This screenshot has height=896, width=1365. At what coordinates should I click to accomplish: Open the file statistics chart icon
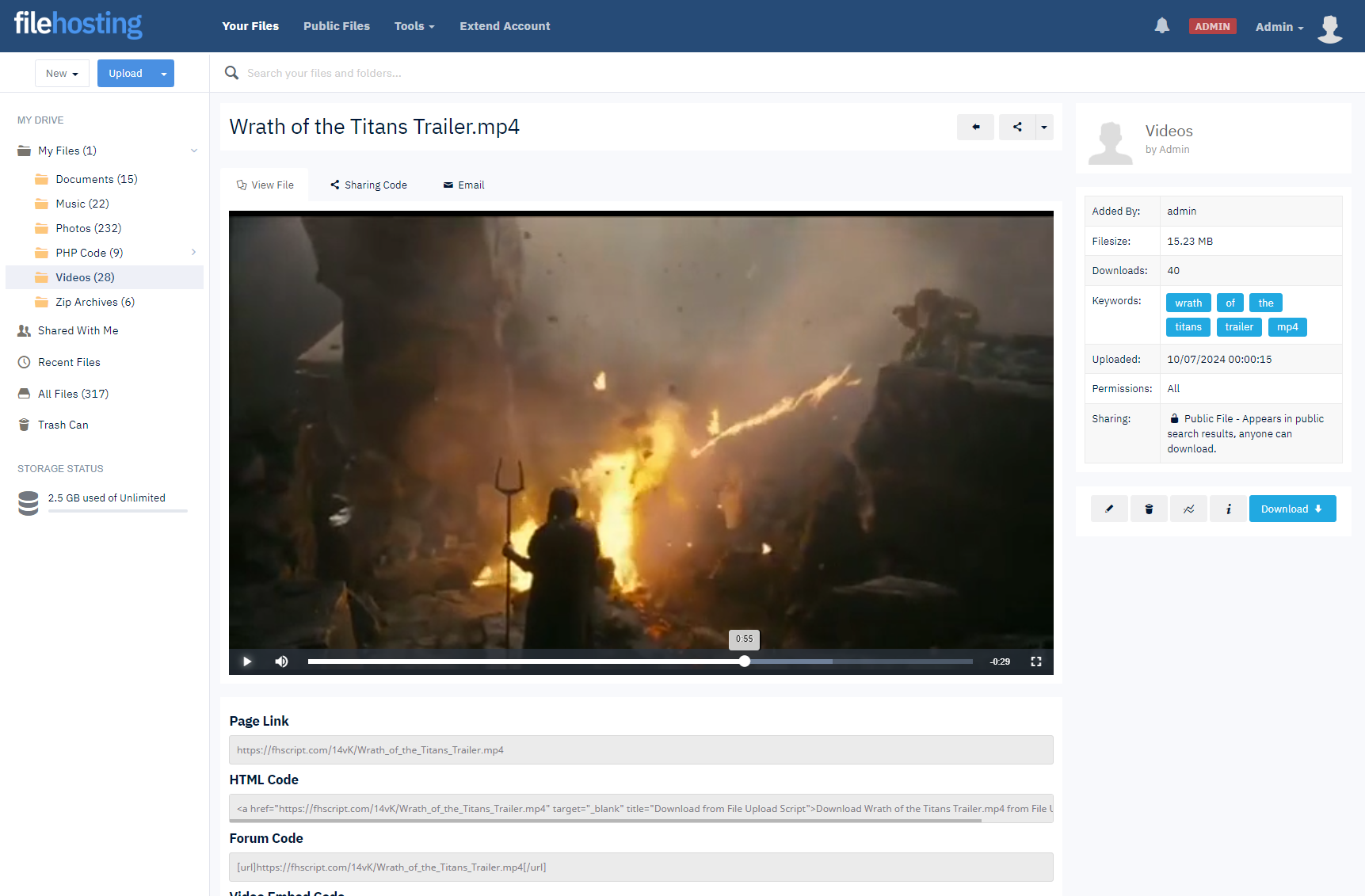(1188, 509)
